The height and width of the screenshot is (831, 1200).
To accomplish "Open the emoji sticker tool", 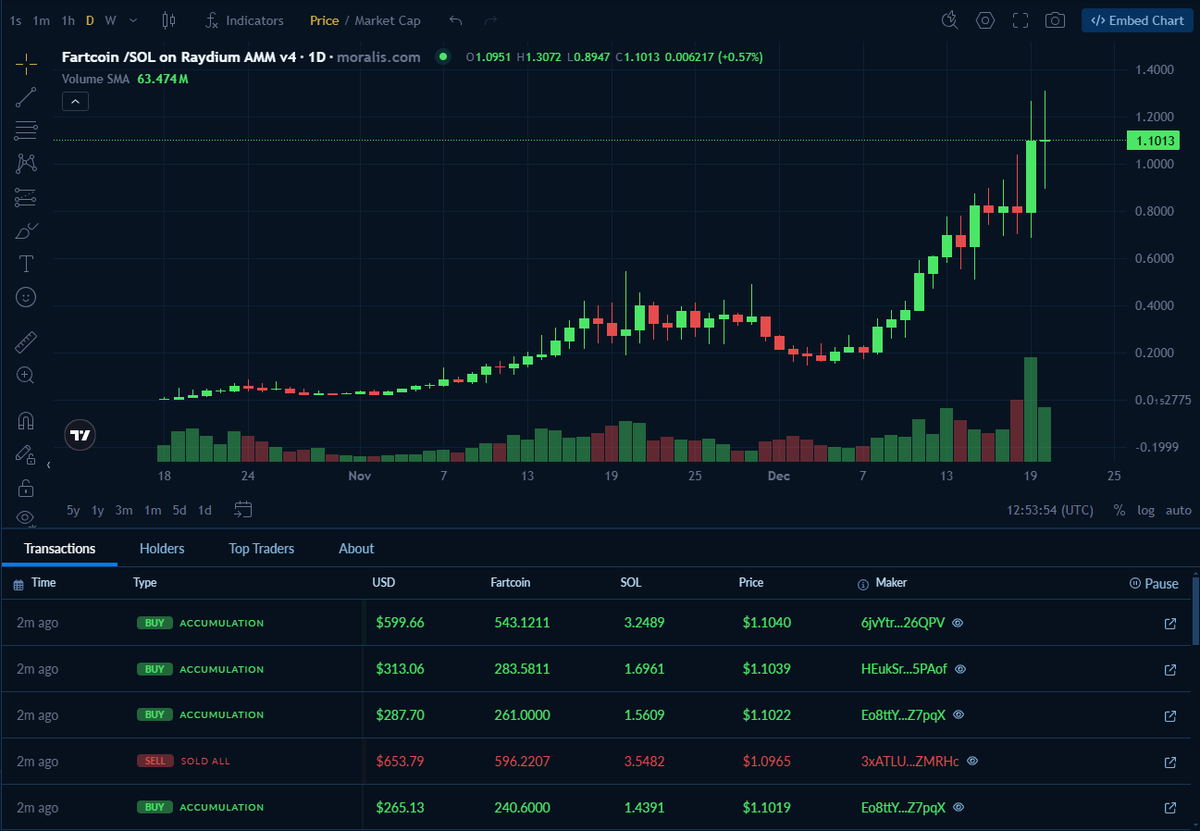I will coord(25,297).
